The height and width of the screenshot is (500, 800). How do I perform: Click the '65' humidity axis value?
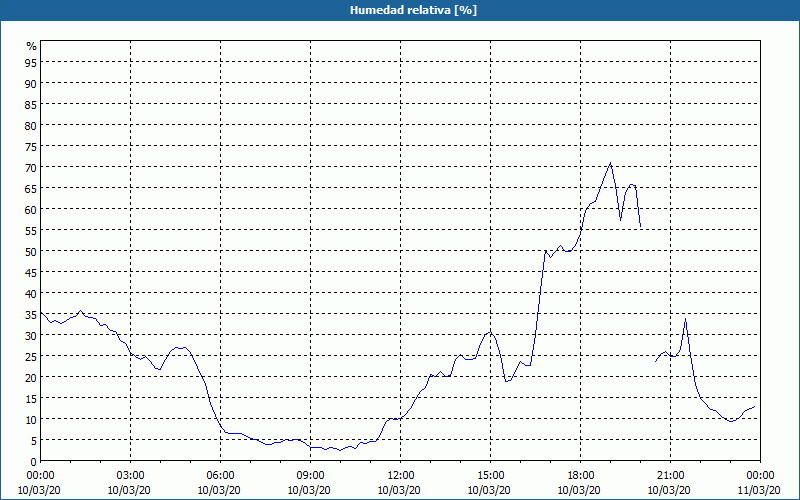[31, 188]
